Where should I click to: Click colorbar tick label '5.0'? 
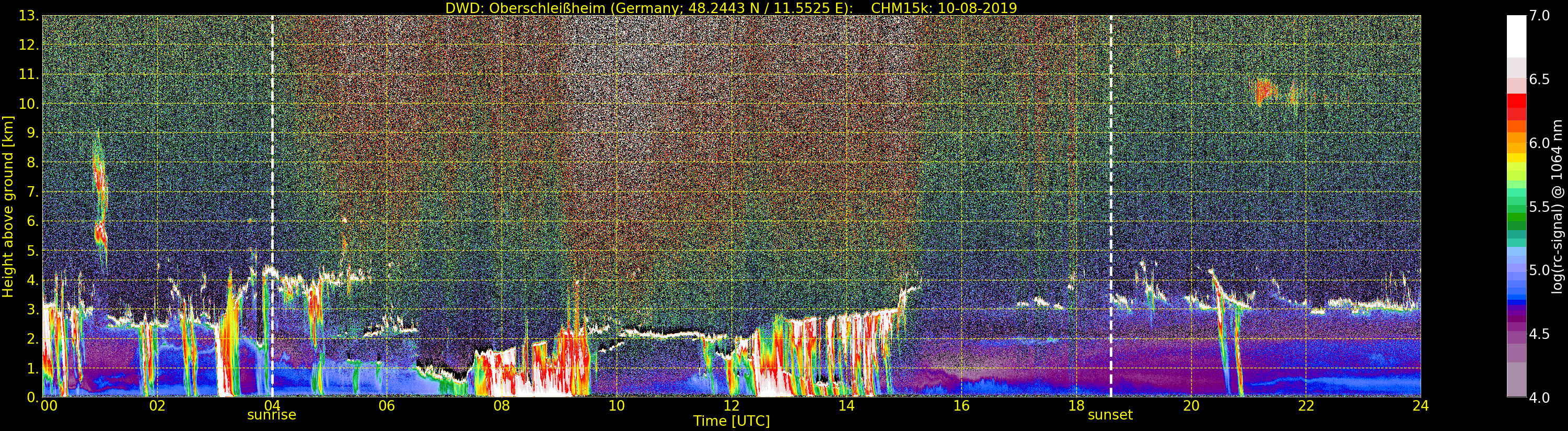point(1539,270)
